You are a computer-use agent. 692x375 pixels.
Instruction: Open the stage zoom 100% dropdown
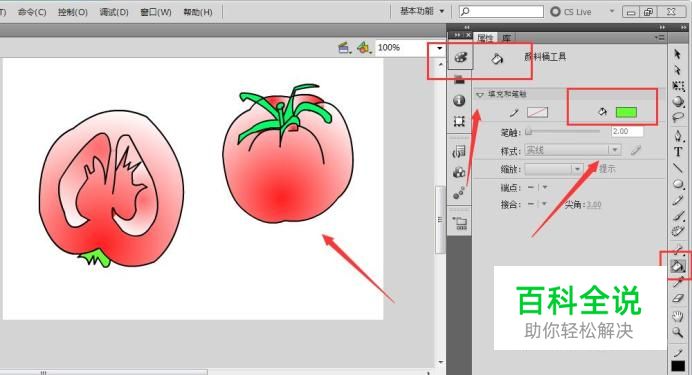pos(440,48)
